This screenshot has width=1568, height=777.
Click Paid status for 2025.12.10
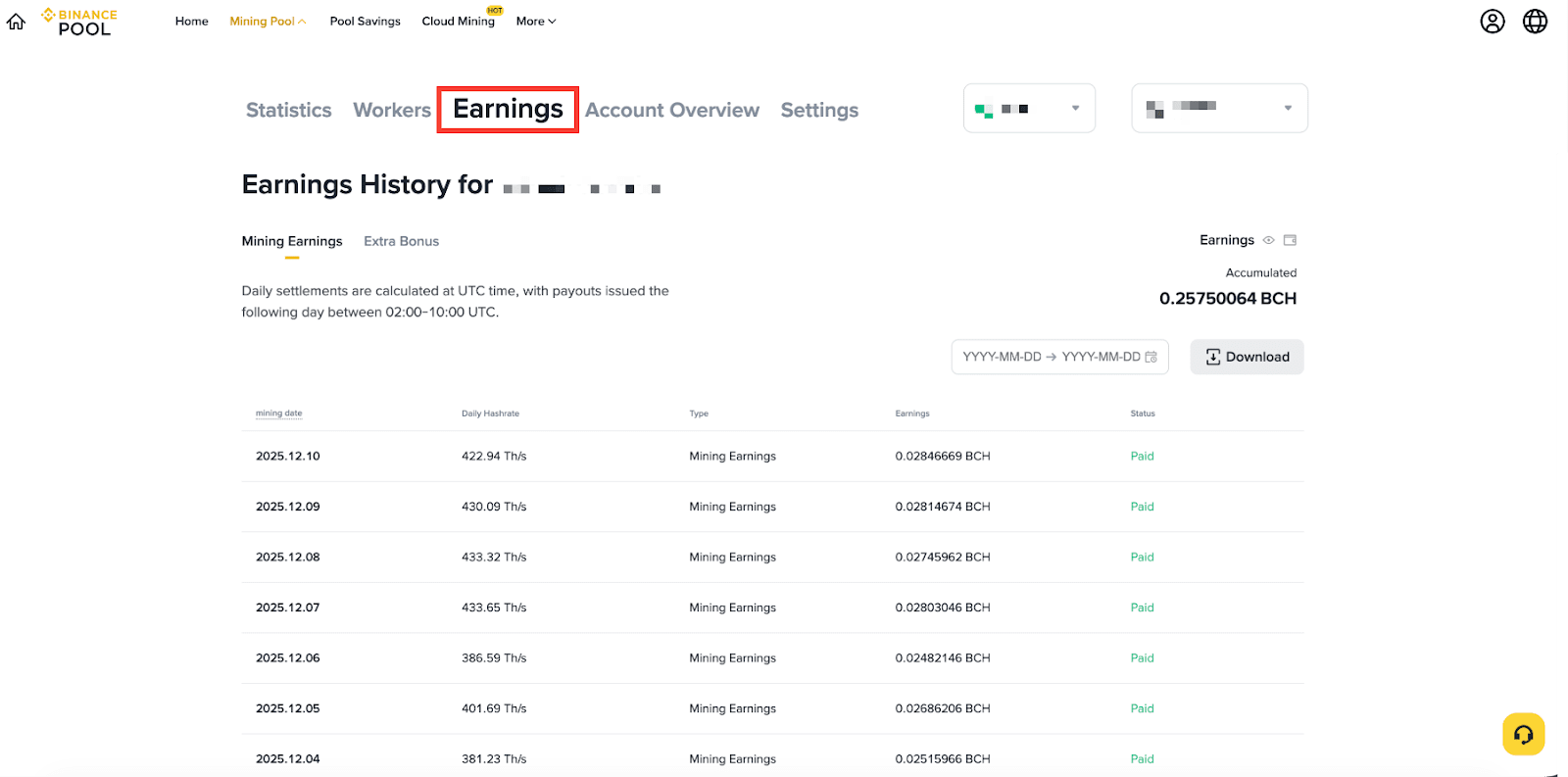click(1143, 457)
